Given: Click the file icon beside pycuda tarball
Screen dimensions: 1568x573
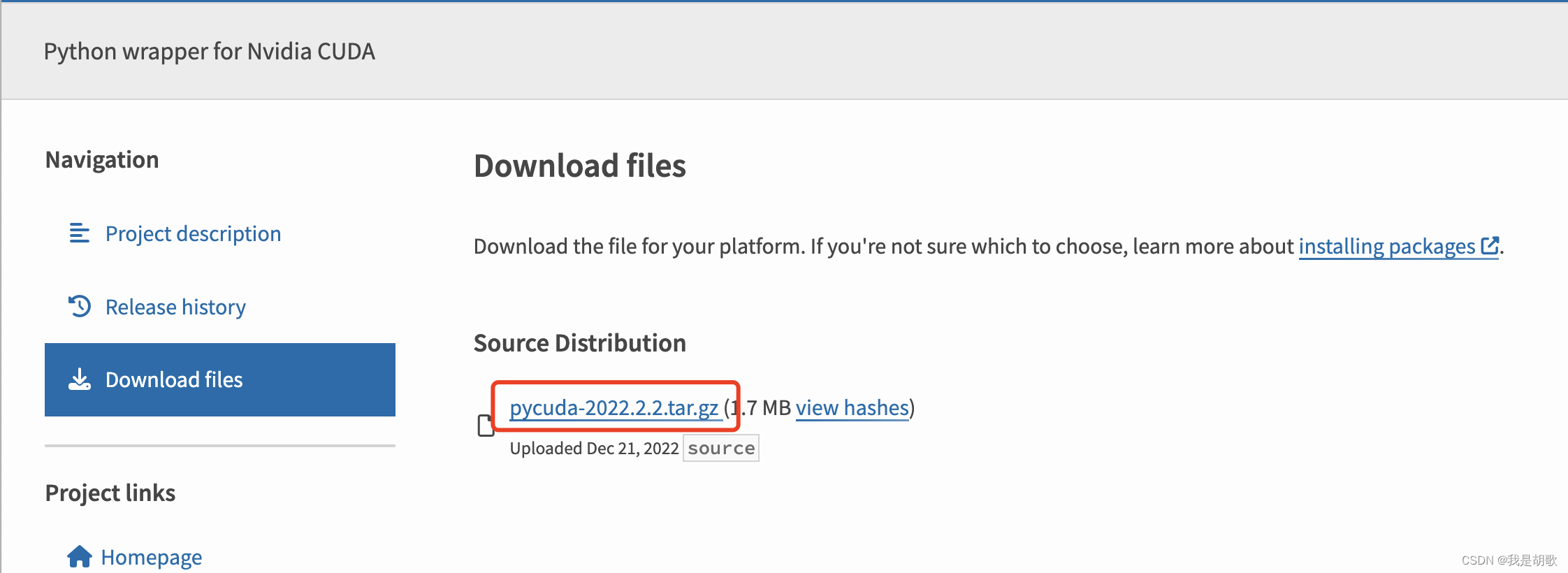Looking at the screenshot, I should pos(486,425).
